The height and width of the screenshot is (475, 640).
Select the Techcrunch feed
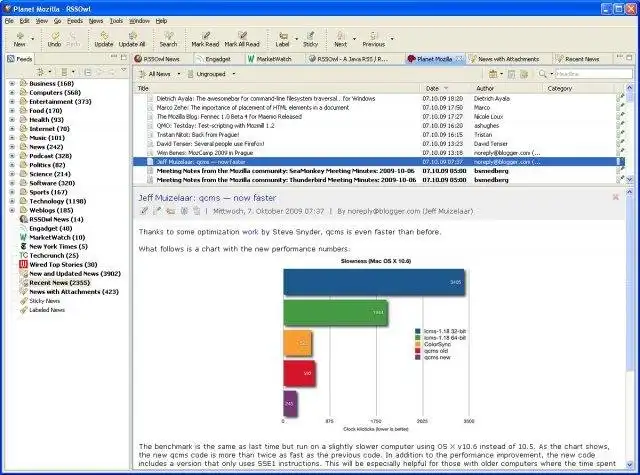(54, 255)
